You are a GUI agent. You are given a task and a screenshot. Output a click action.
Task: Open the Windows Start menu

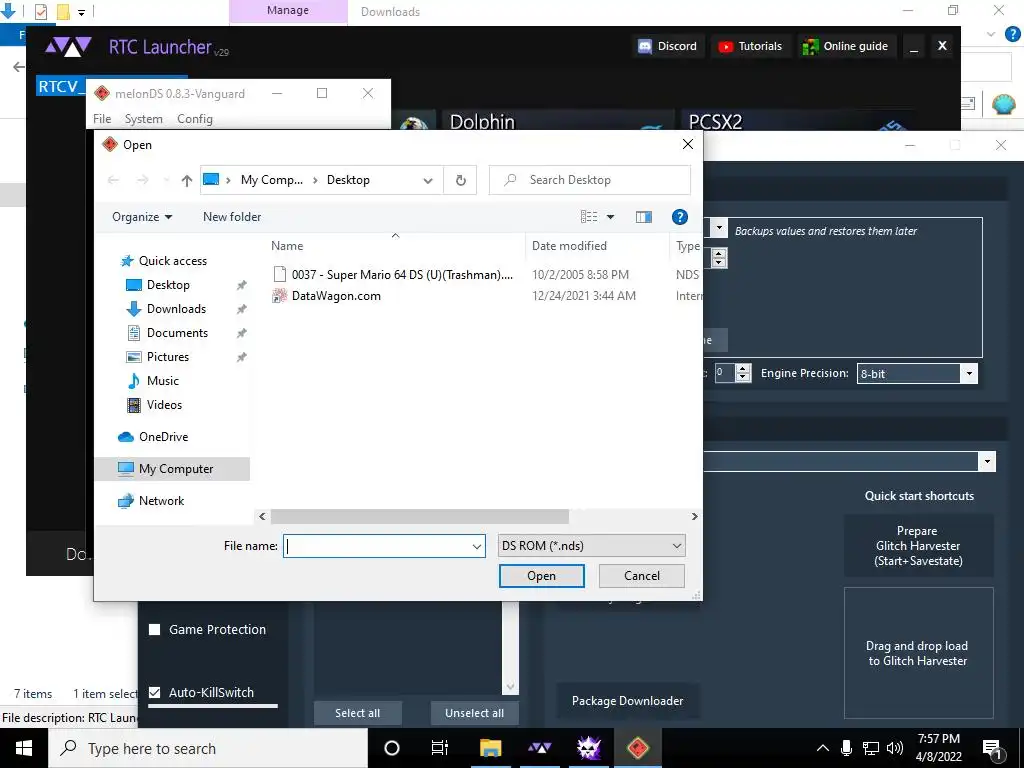tap(24, 748)
